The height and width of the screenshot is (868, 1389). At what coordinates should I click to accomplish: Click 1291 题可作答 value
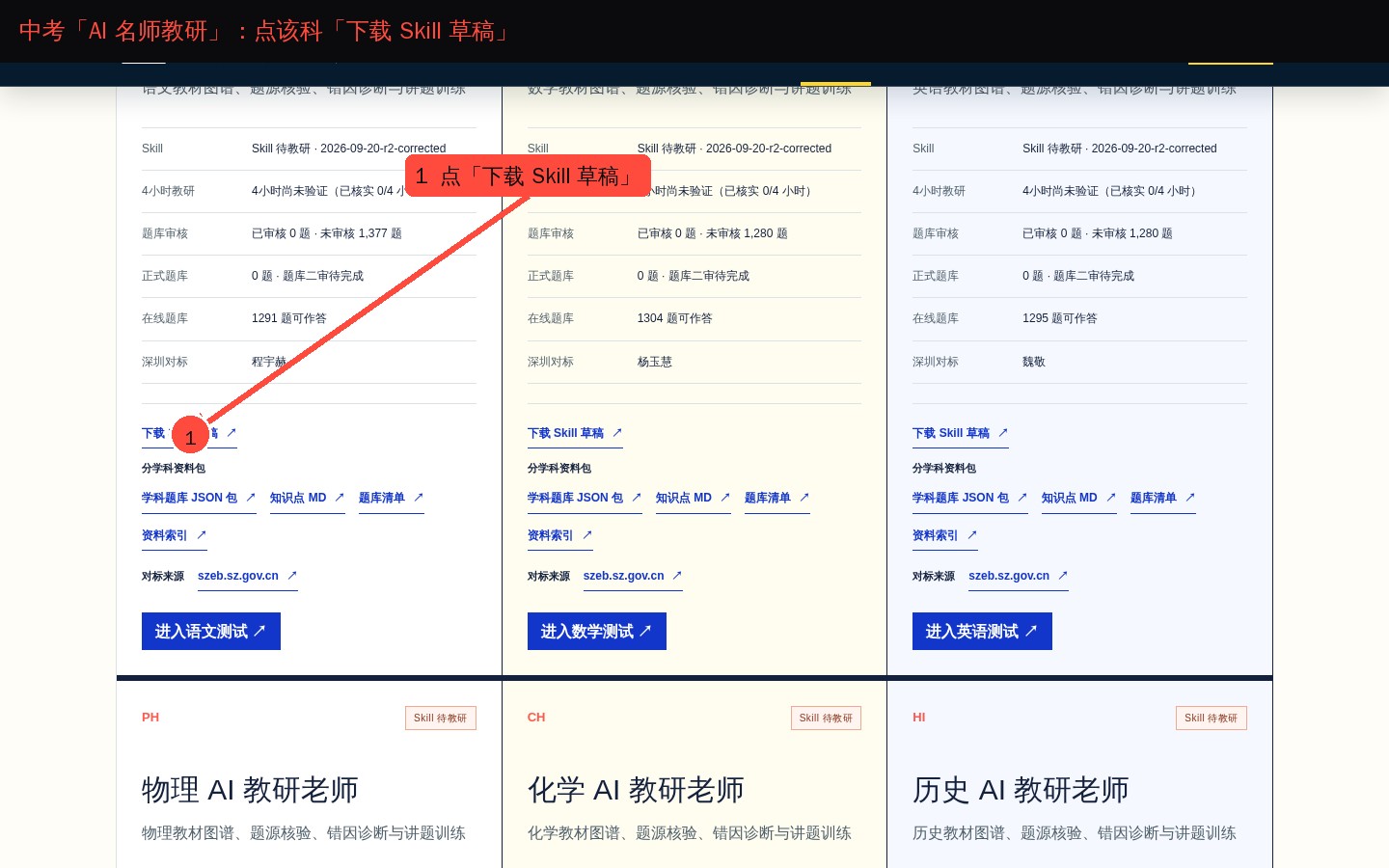click(289, 319)
